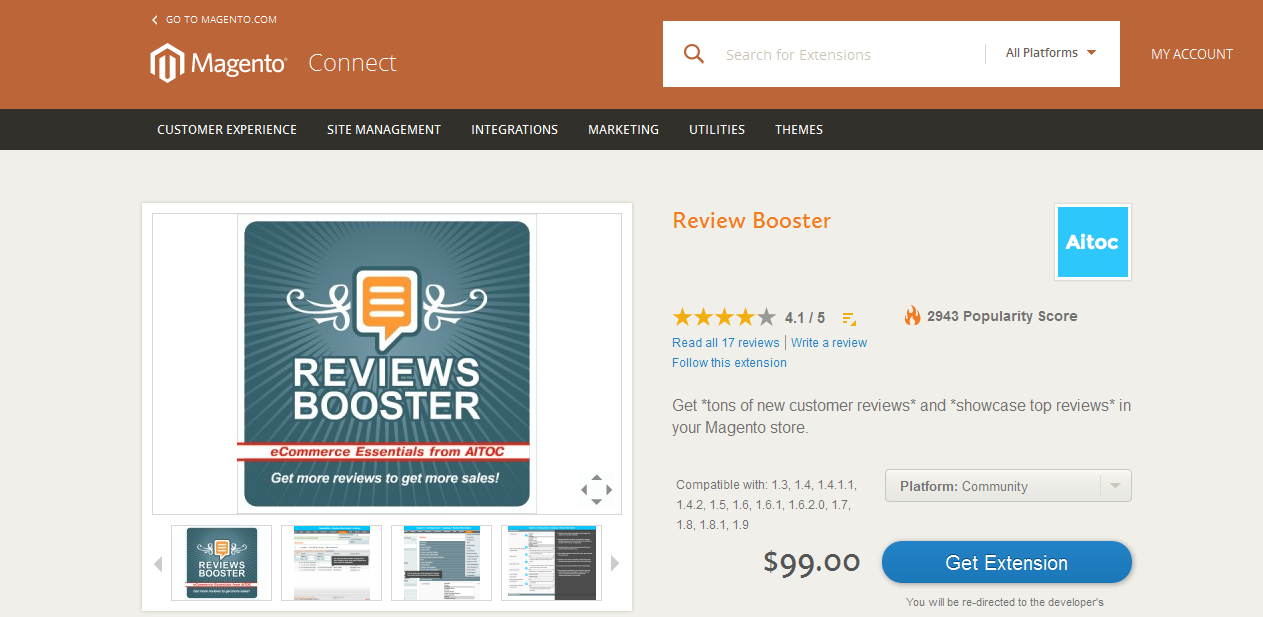Click the back chevron beside Go to Magento.com
Screen dimensions: 1263x617
(x=155, y=20)
